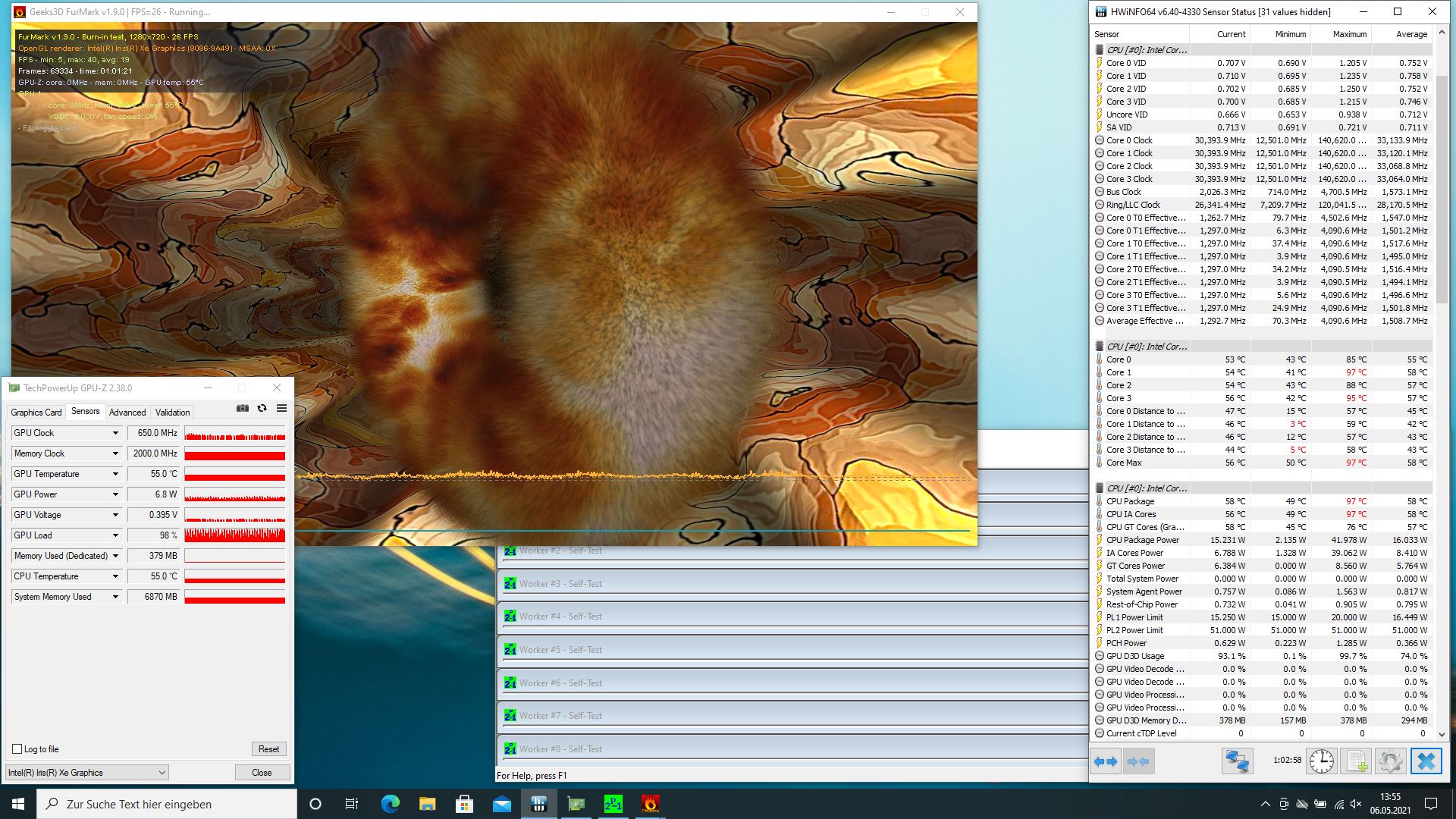Open GPU Temperature sensor dropdown arrow
This screenshot has width=1456, height=819.
coord(115,474)
